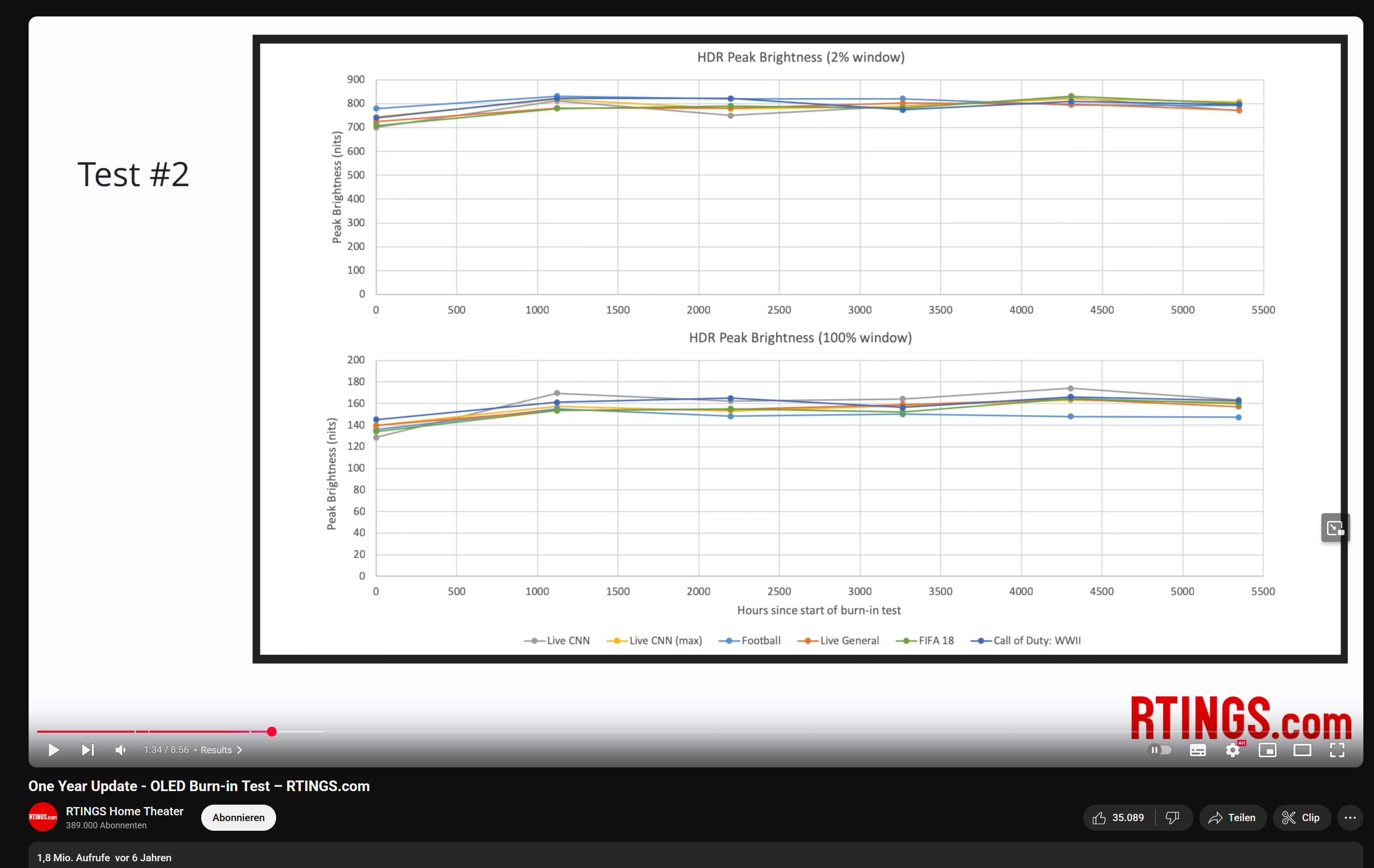The height and width of the screenshot is (868, 1374).
Task: Click the Teilen share button
Action: point(1232,818)
